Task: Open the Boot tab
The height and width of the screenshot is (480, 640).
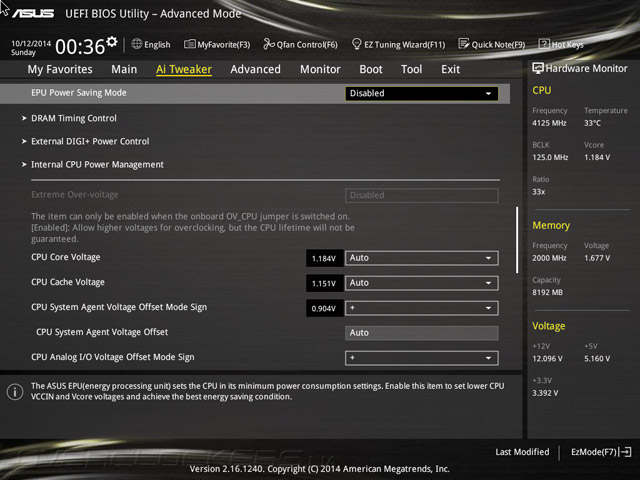Action: (x=371, y=69)
